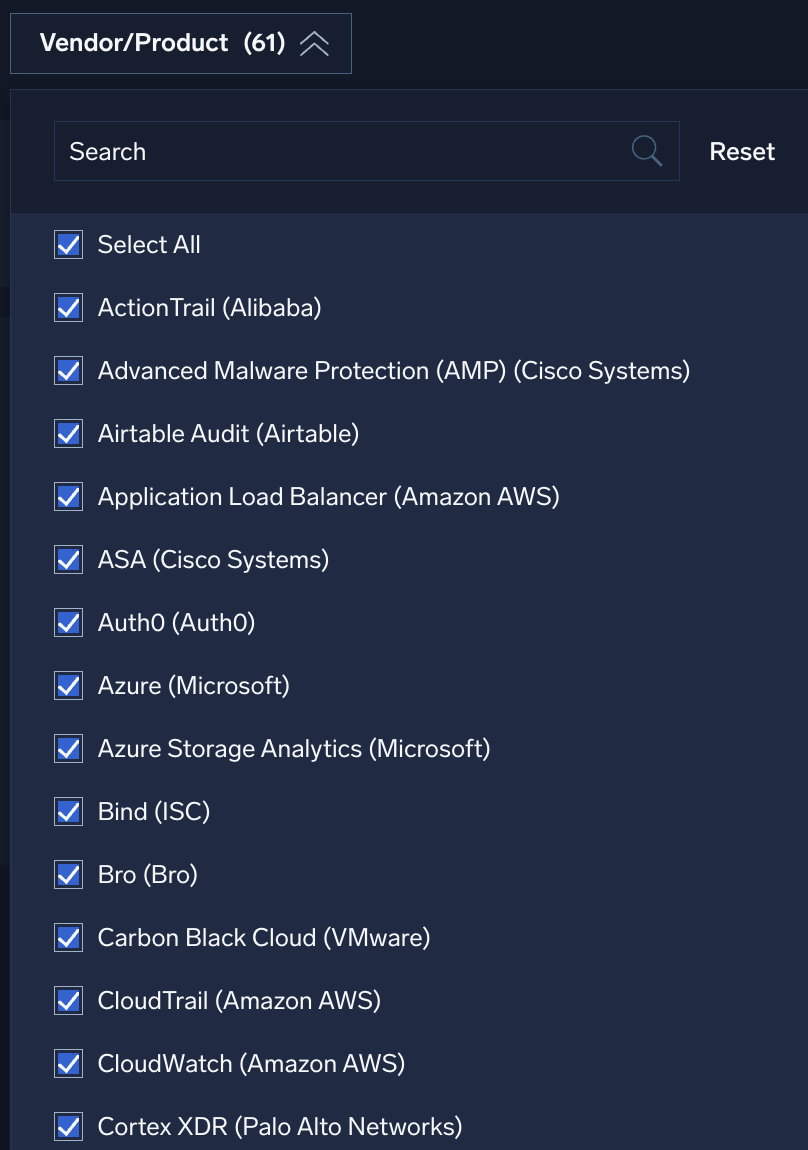
Task: Click the search magnifying glass icon
Action: (x=646, y=150)
